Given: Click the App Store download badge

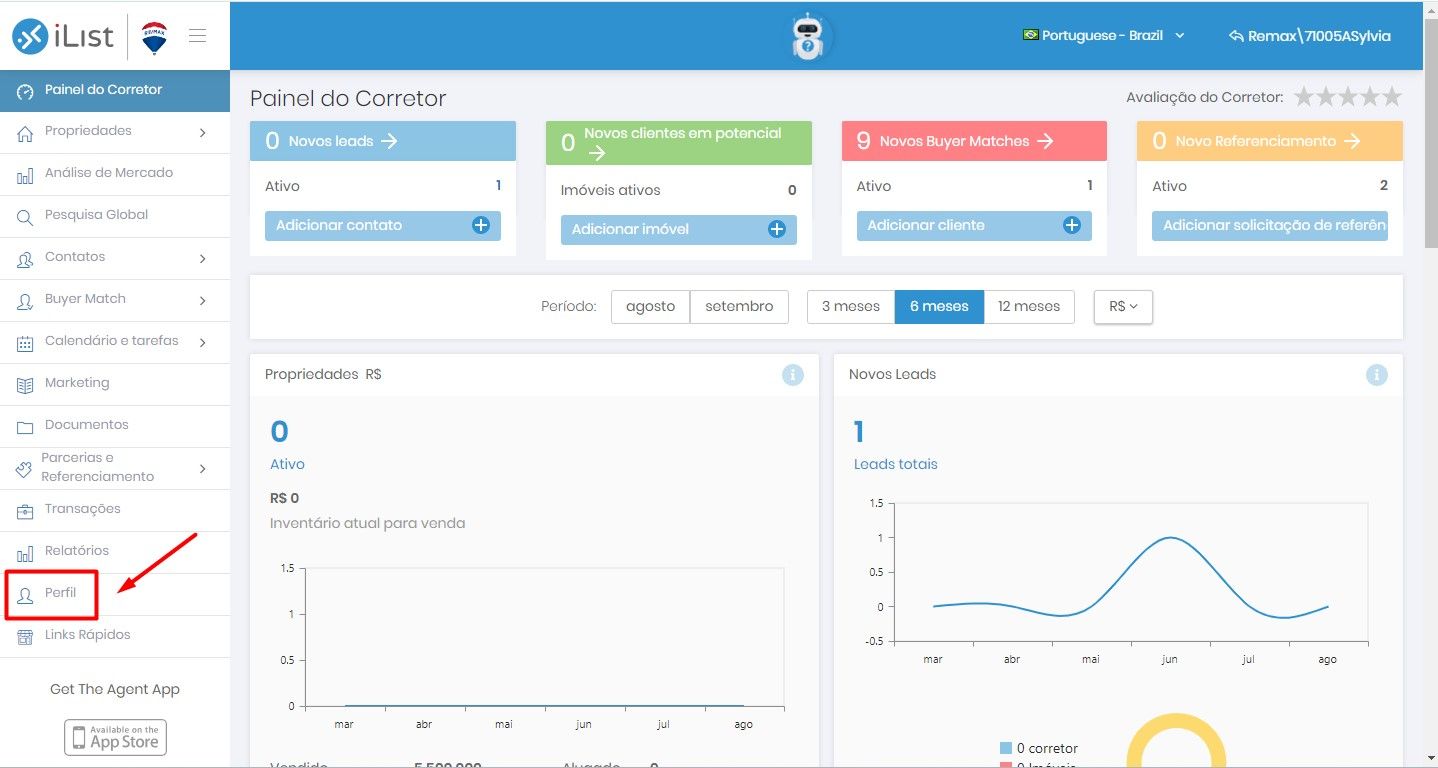Looking at the screenshot, I should tap(115, 737).
